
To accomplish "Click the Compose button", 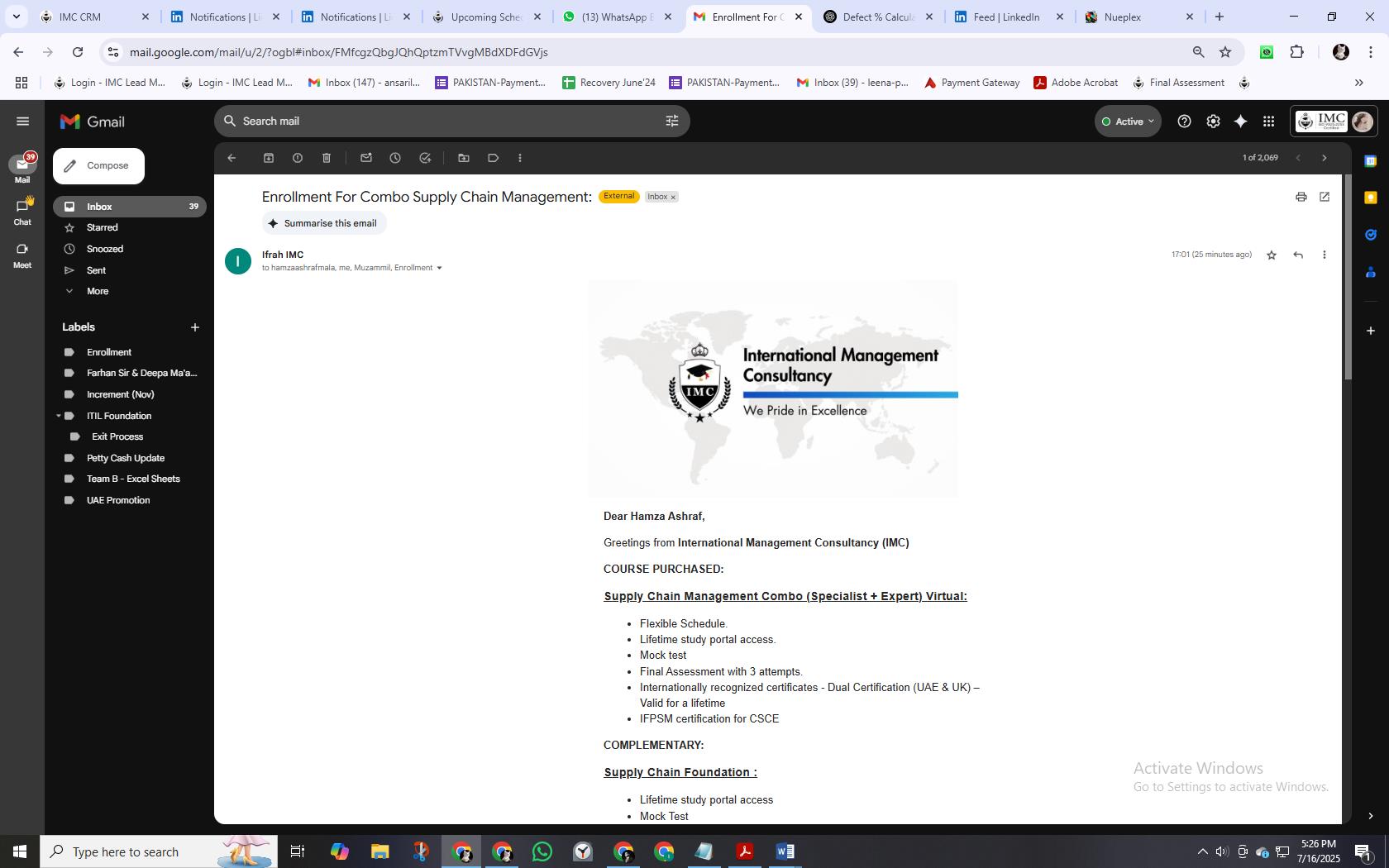I will tap(98, 166).
